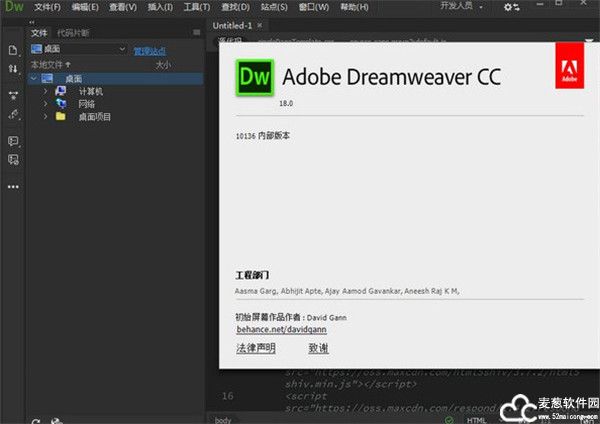The image size is (600, 424).
Task: Close the Untitled-1 document tab
Action: (262, 24)
